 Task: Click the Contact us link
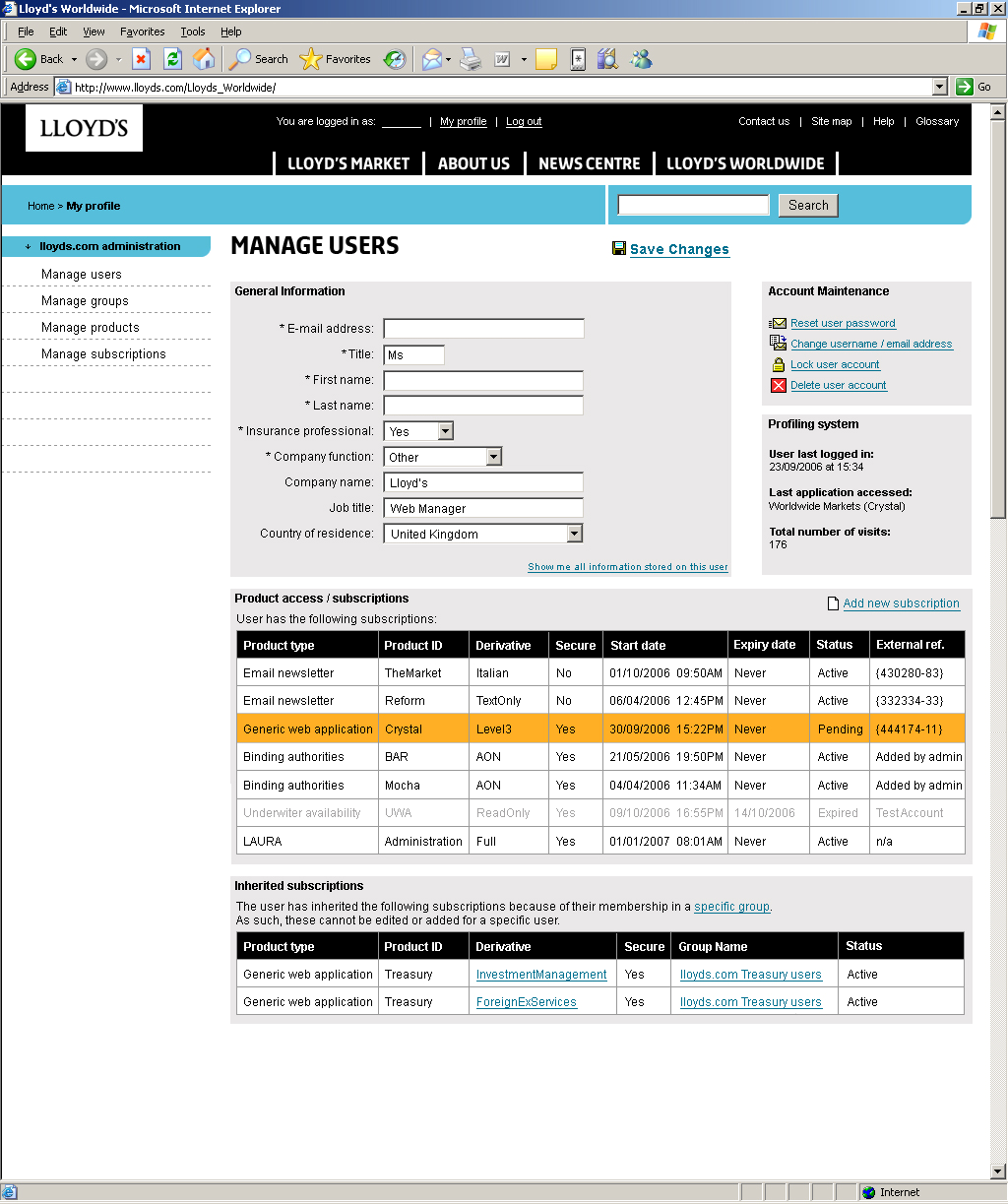[x=764, y=122]
